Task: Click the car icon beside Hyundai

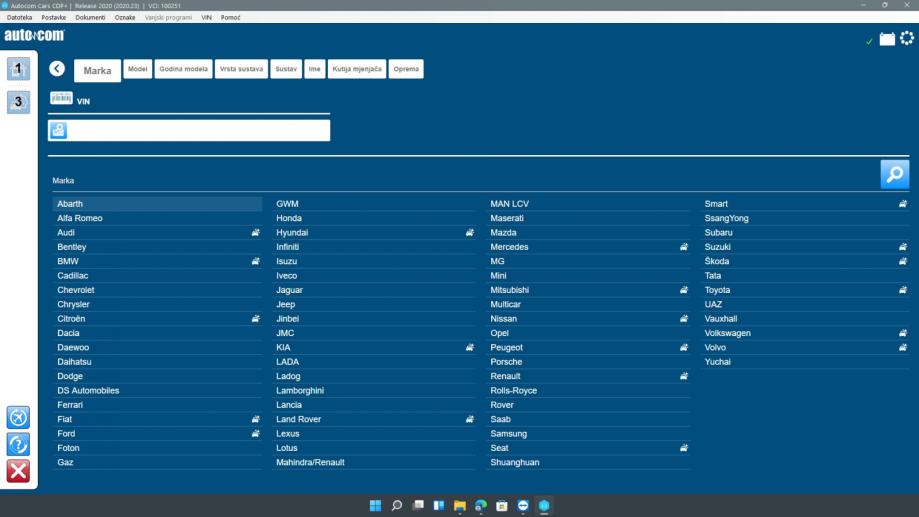Action: point(469,233)
